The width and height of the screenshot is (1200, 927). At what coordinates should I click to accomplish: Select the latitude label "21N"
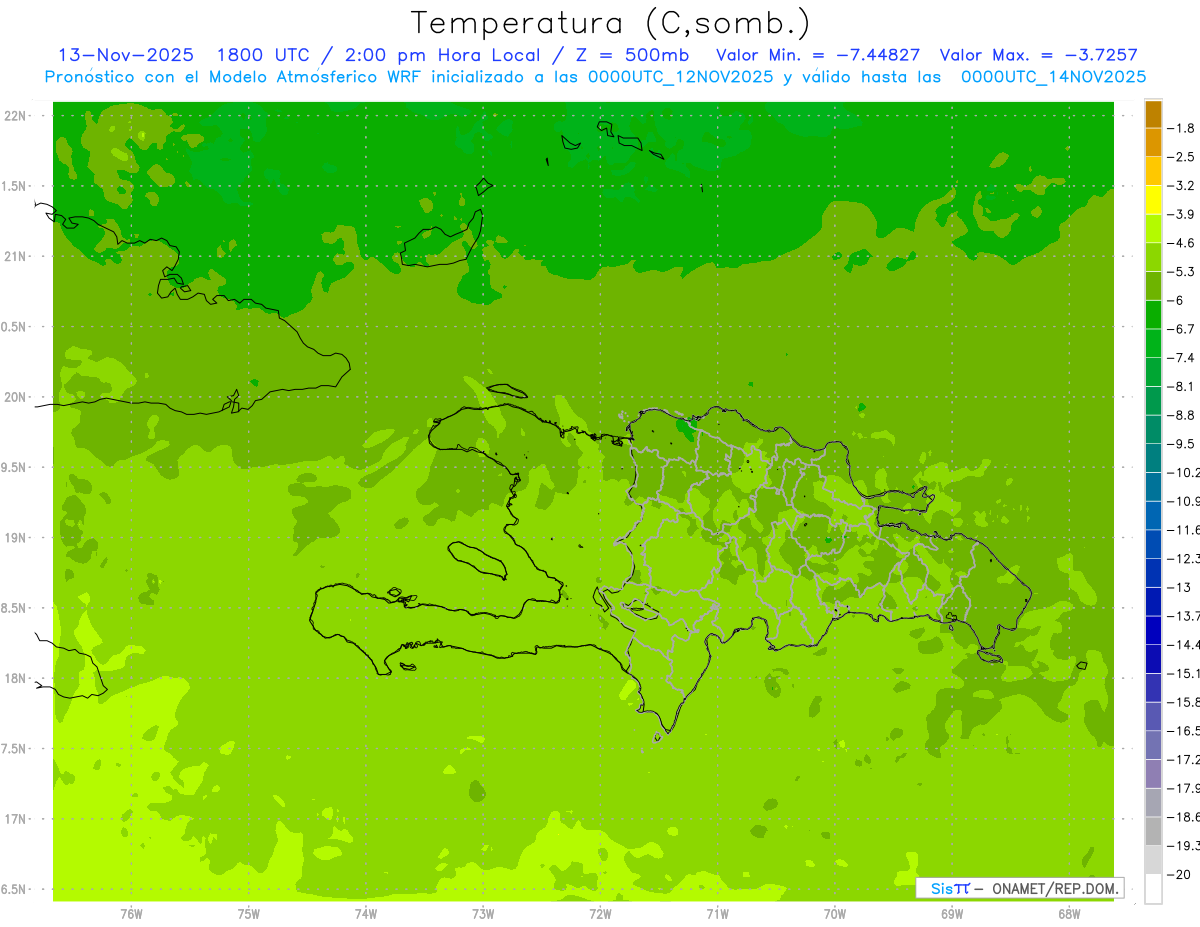tap(16, 257)
